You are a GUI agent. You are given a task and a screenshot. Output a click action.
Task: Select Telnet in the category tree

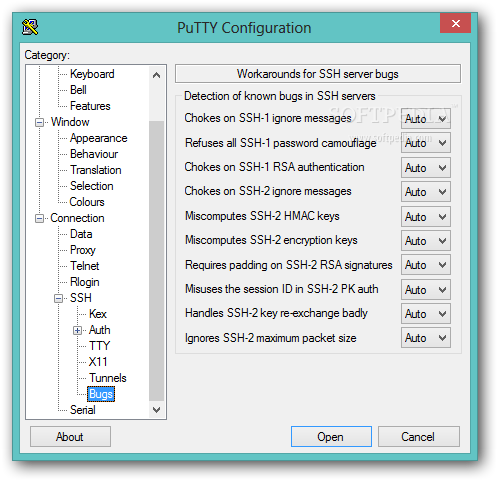[84, 266]
